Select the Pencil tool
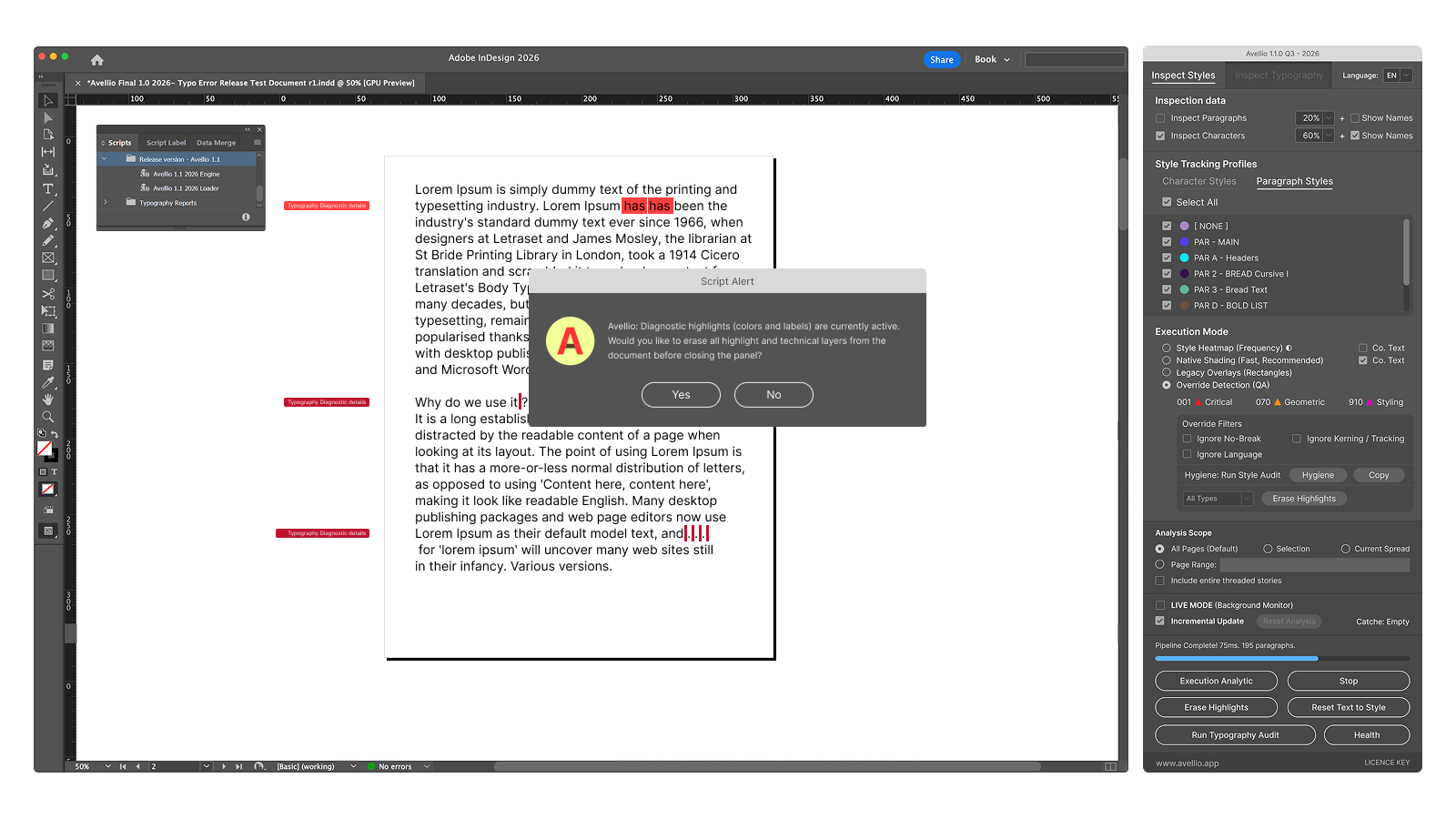The height and width of the screenshot is (819, 1456). 48,240
